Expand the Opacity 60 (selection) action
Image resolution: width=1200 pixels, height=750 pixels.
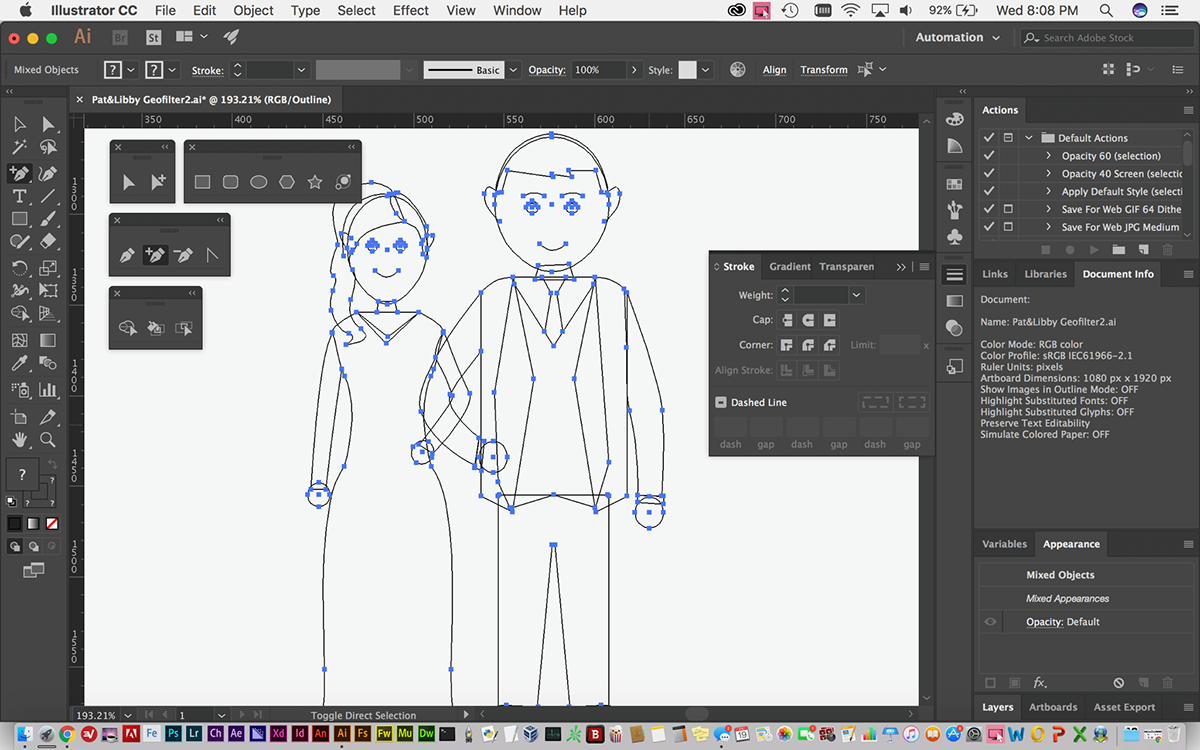1048,156
